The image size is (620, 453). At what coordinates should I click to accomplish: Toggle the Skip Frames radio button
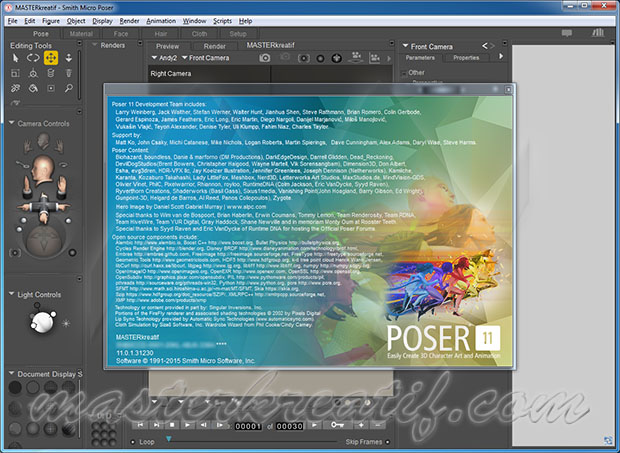point(388,442)
